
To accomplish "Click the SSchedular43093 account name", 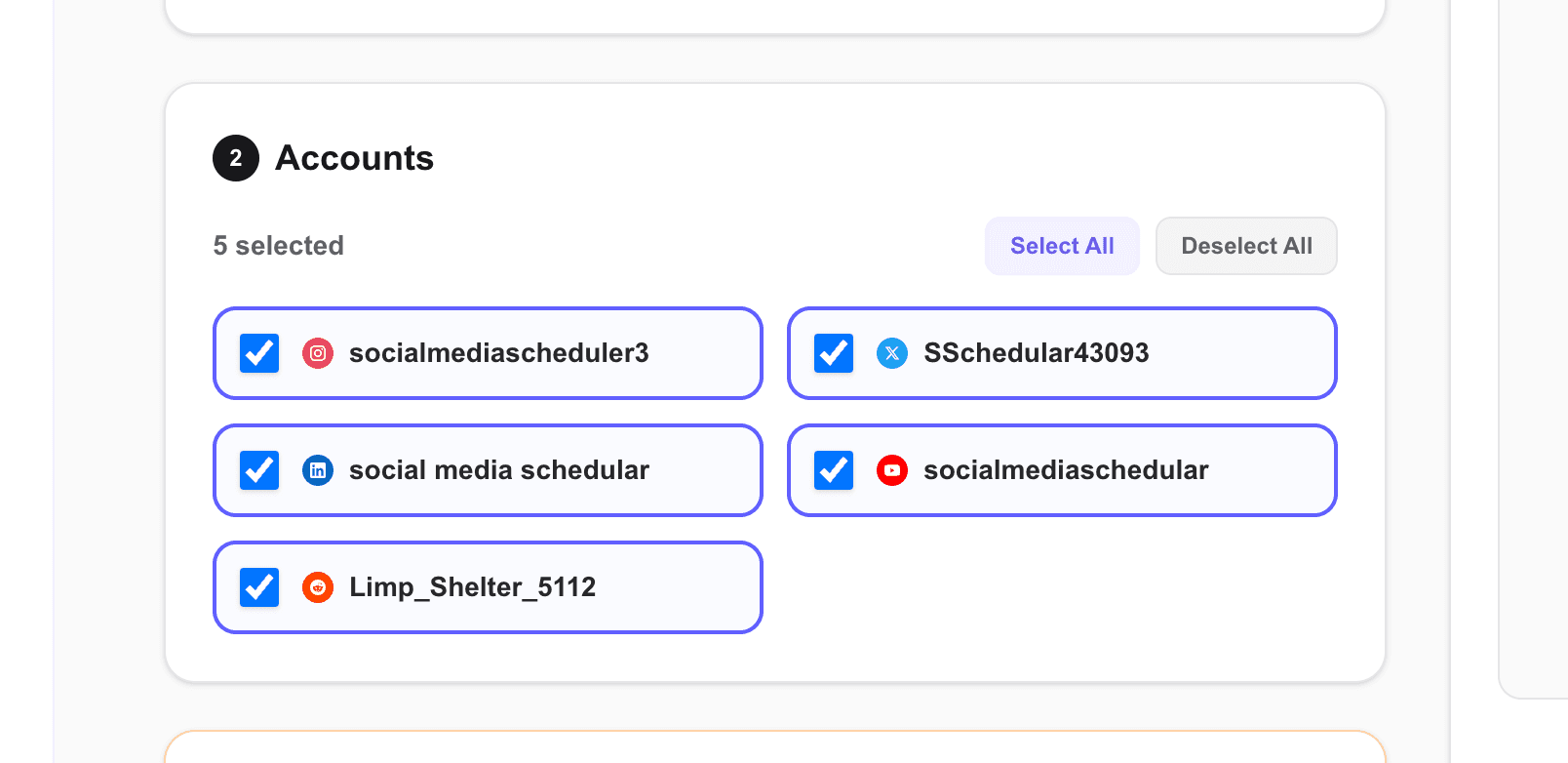I will click(x=1036, y=353).
